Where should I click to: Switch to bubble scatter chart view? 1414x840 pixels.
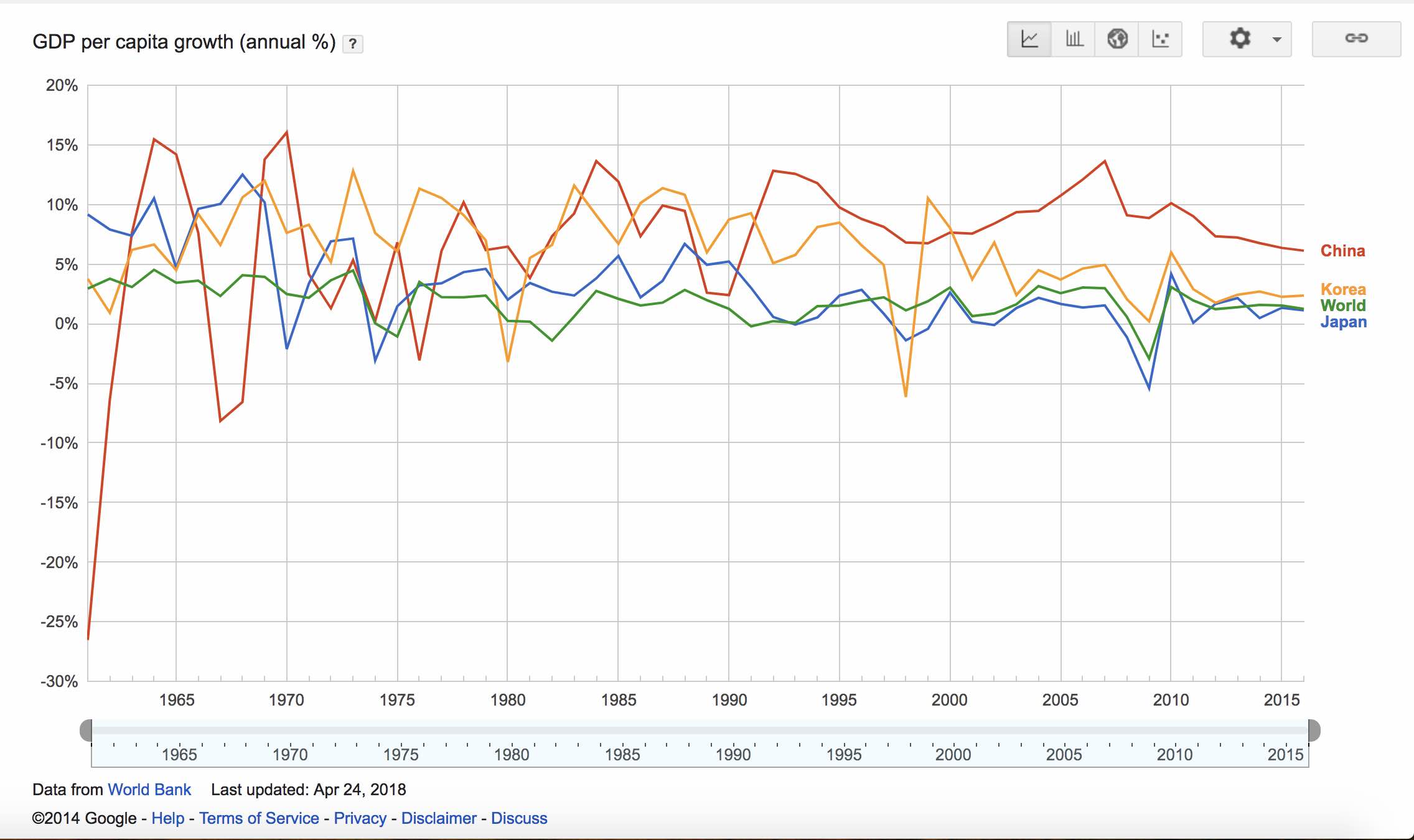pos(1161,39)
